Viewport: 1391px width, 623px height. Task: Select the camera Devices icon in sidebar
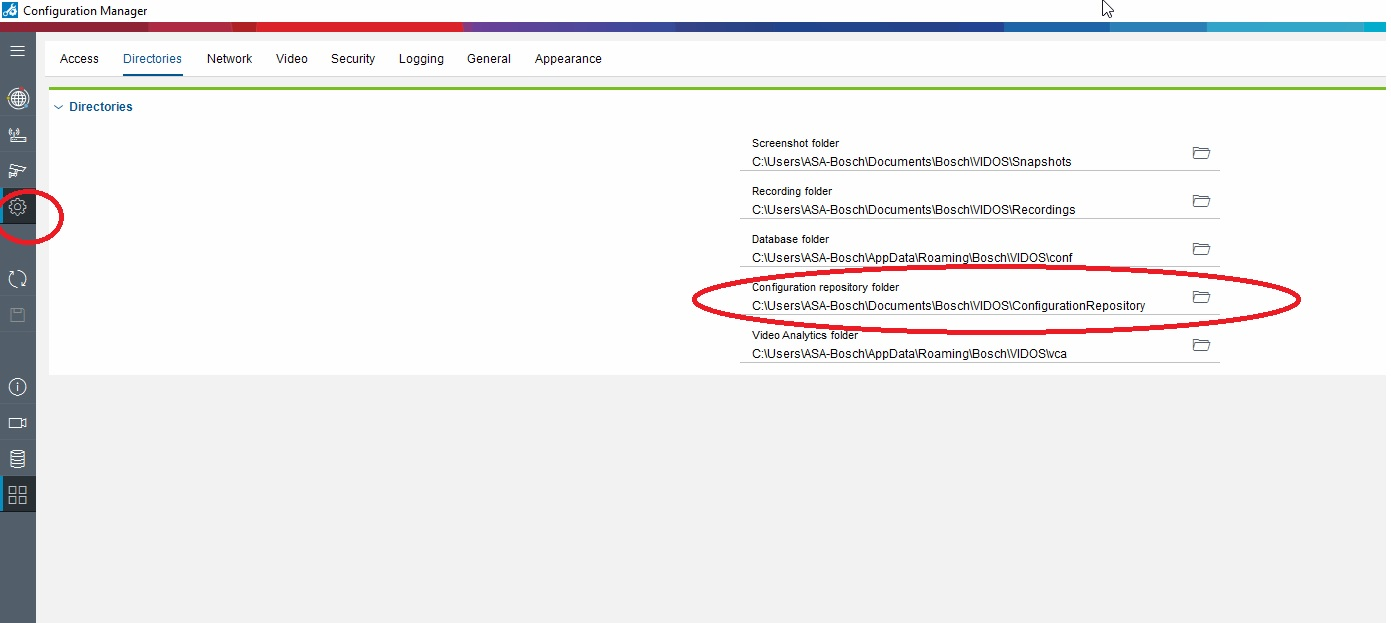pyautogui.click(x=17, y=171)
